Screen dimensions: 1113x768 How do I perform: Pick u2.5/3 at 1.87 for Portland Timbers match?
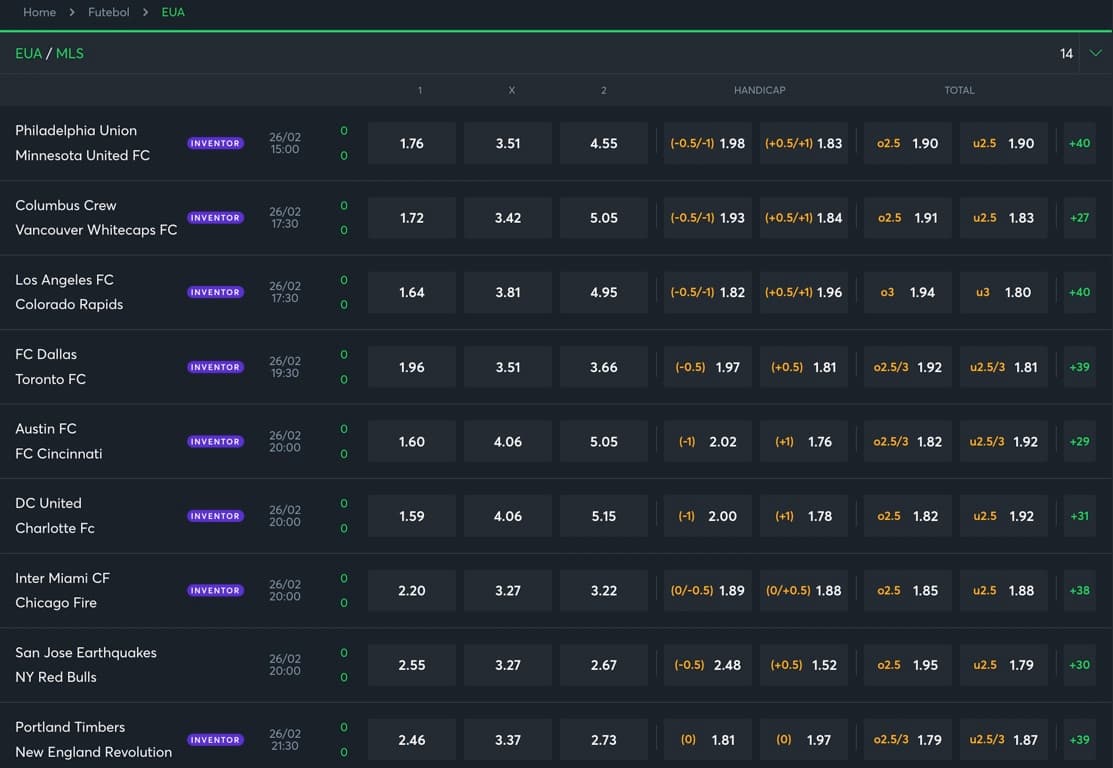point(1004,740)
